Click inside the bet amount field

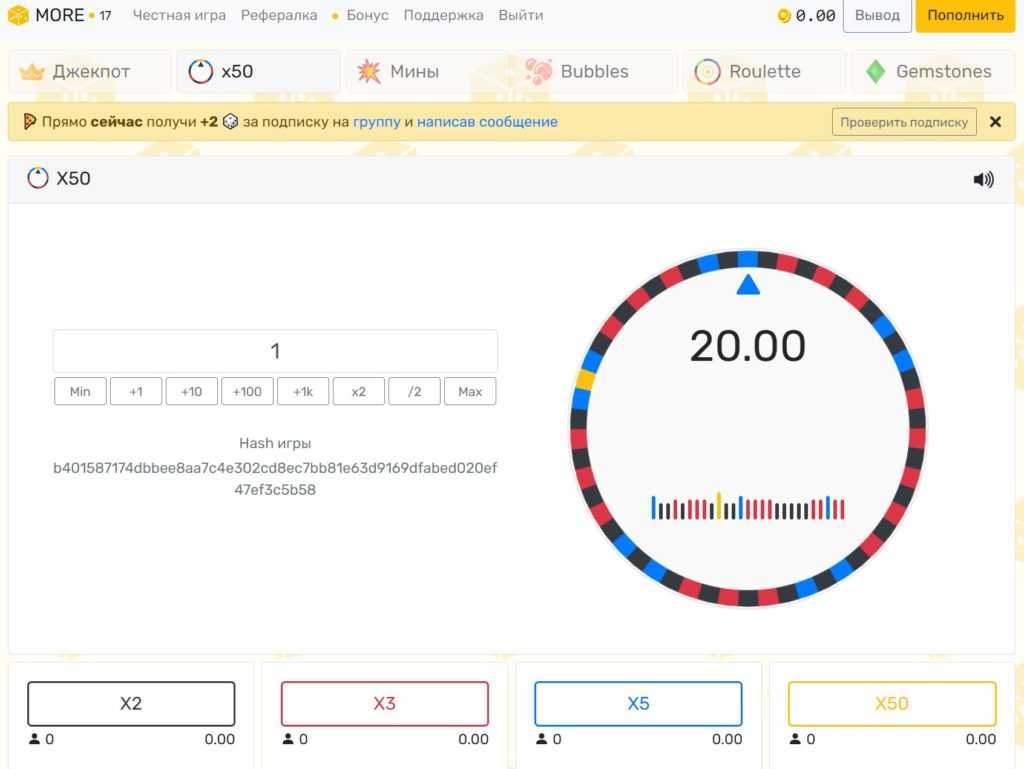click(275, 351)
